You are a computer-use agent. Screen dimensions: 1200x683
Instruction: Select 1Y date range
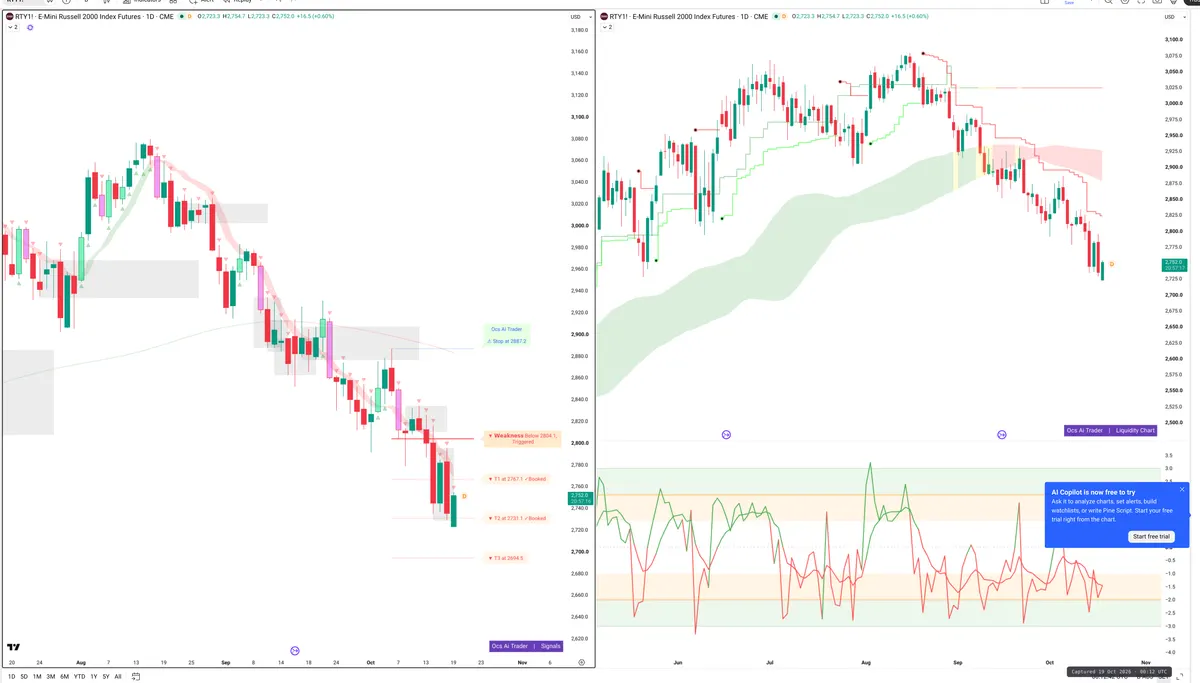click(94, 677)
